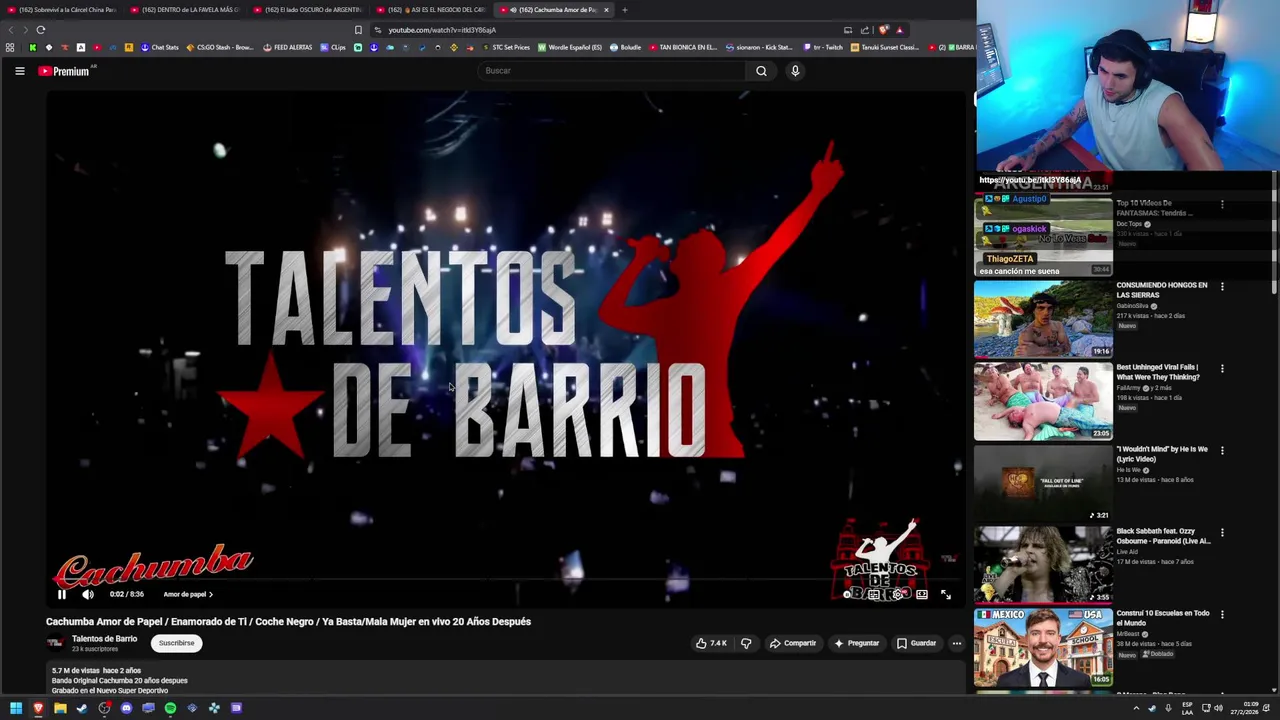Click the search magnifier button
This screenshot has height=720, width=1280.
point(761,71)
